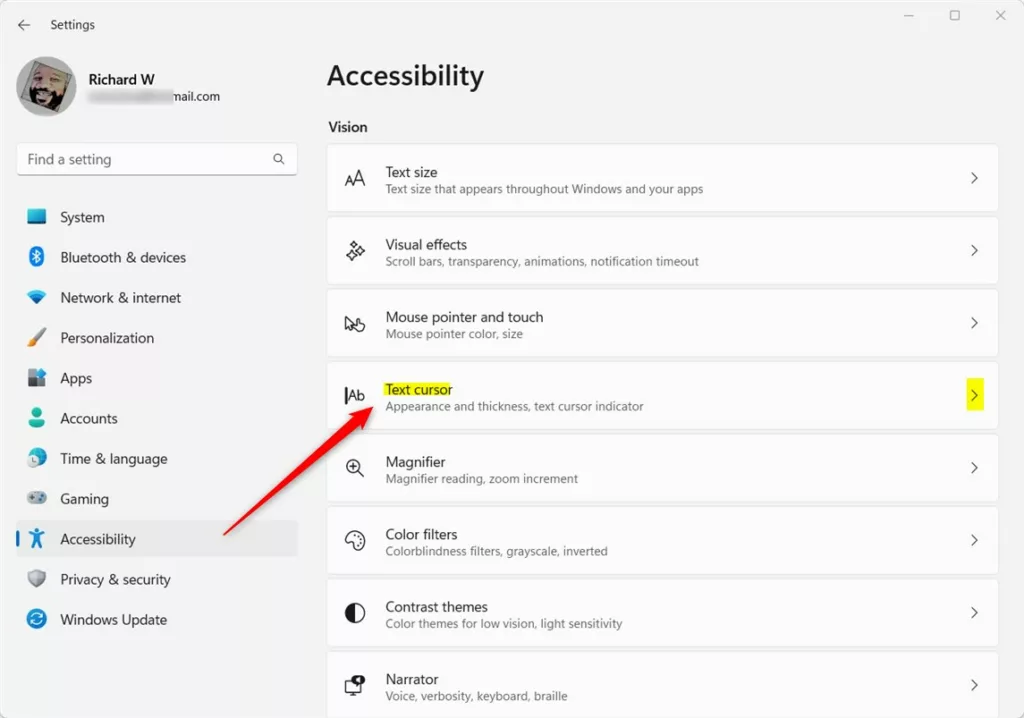
Task: Open the Text size setting title
Action: pyautogui.click(x=411, y=172)
